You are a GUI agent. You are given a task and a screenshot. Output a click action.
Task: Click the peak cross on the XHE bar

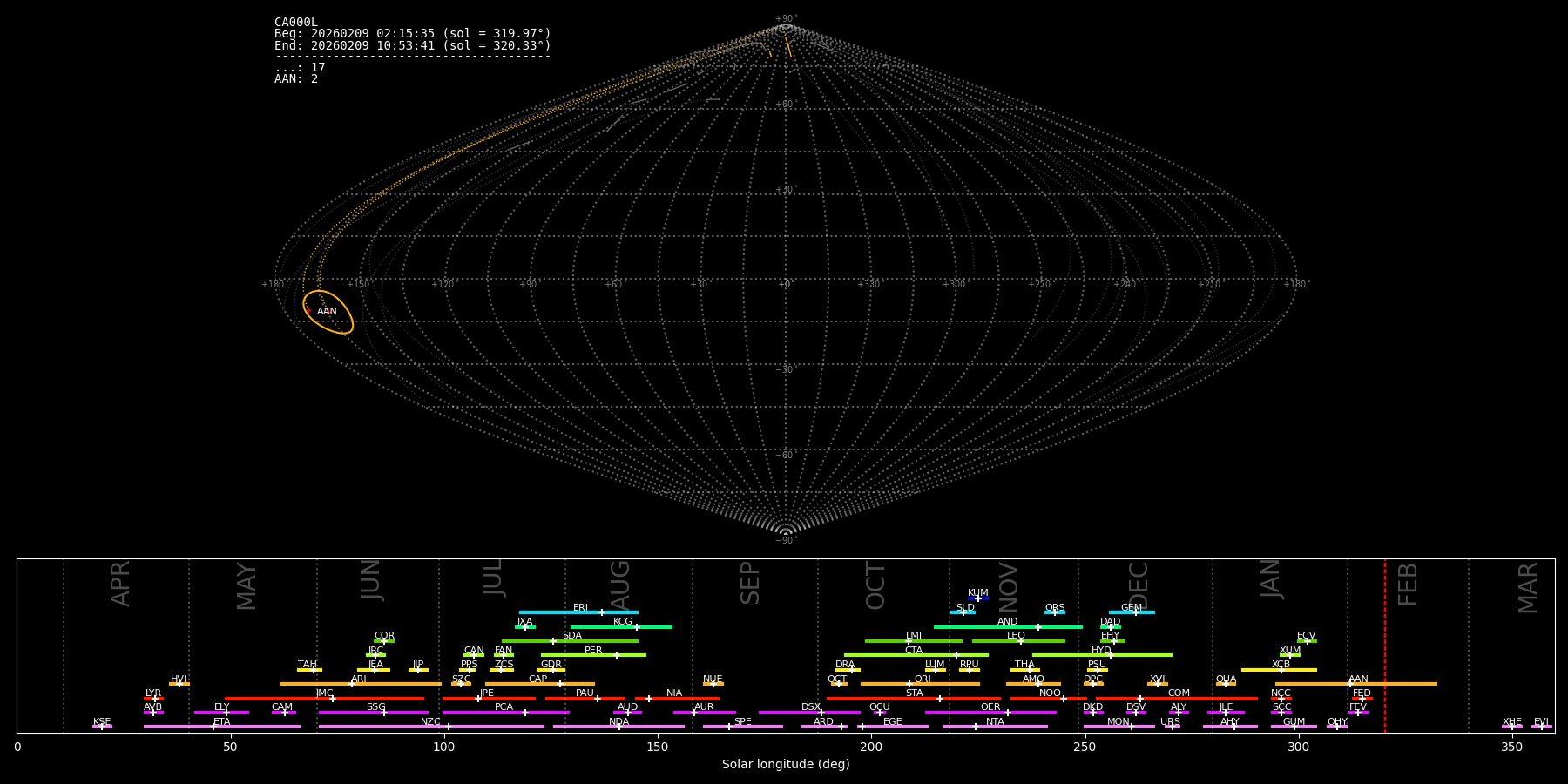tap(1512, 727)
